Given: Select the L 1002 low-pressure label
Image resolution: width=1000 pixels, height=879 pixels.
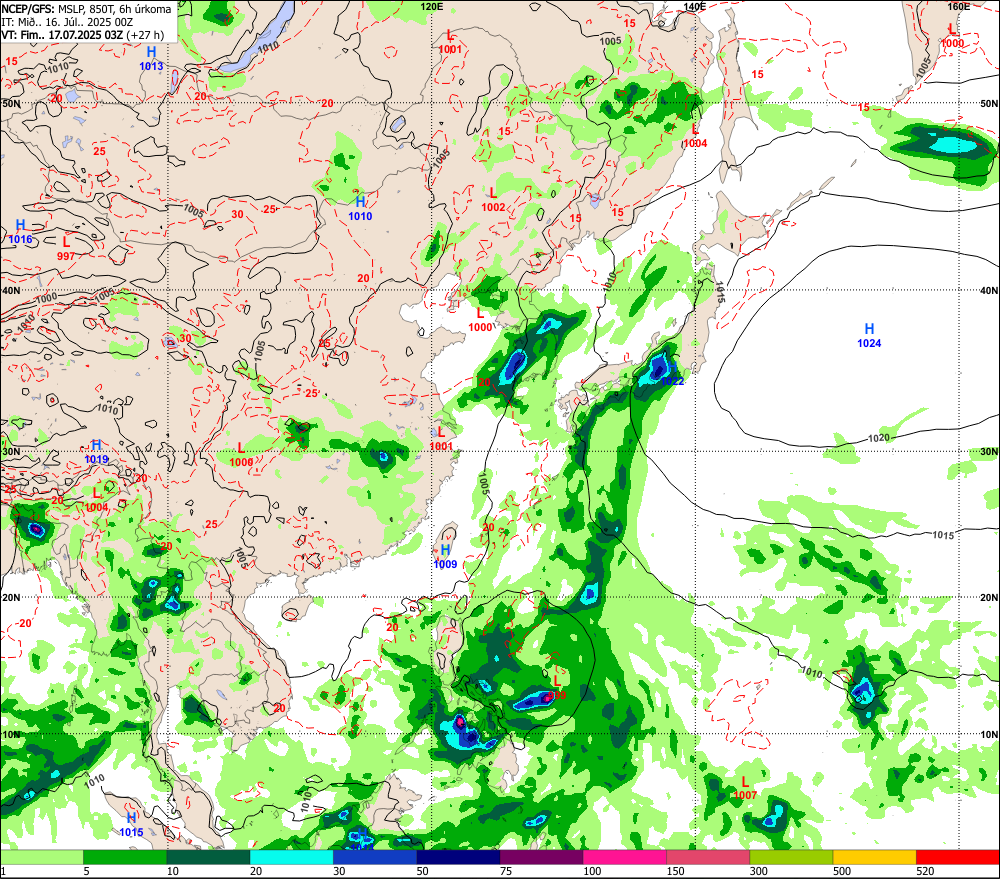Looking at the screenshot, I should click(x=493, y=200).
